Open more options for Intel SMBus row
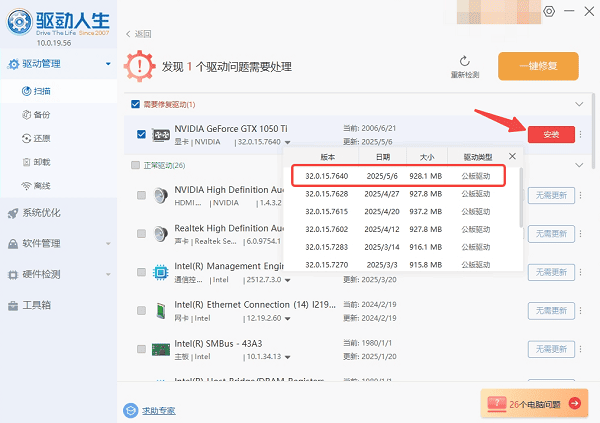Screen dimensions: 600x423 tap(580, 349)
